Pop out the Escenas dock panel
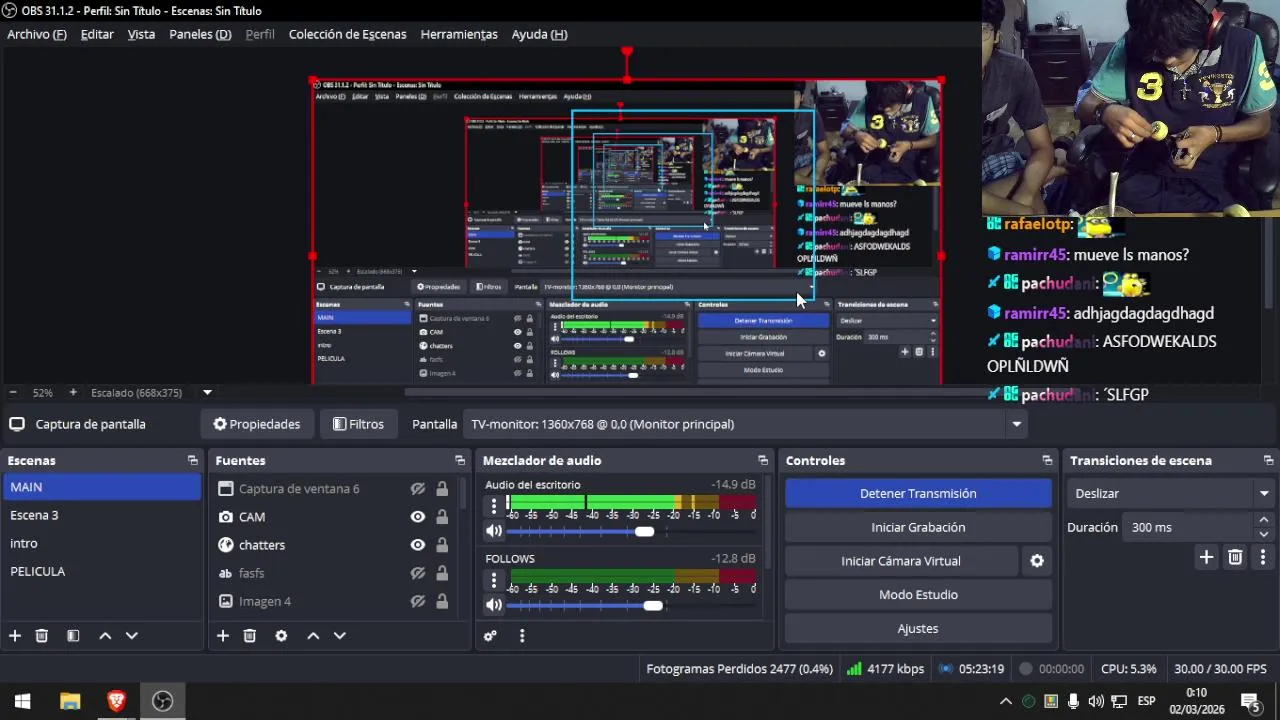1280x720 pixels. pos(193,461)
